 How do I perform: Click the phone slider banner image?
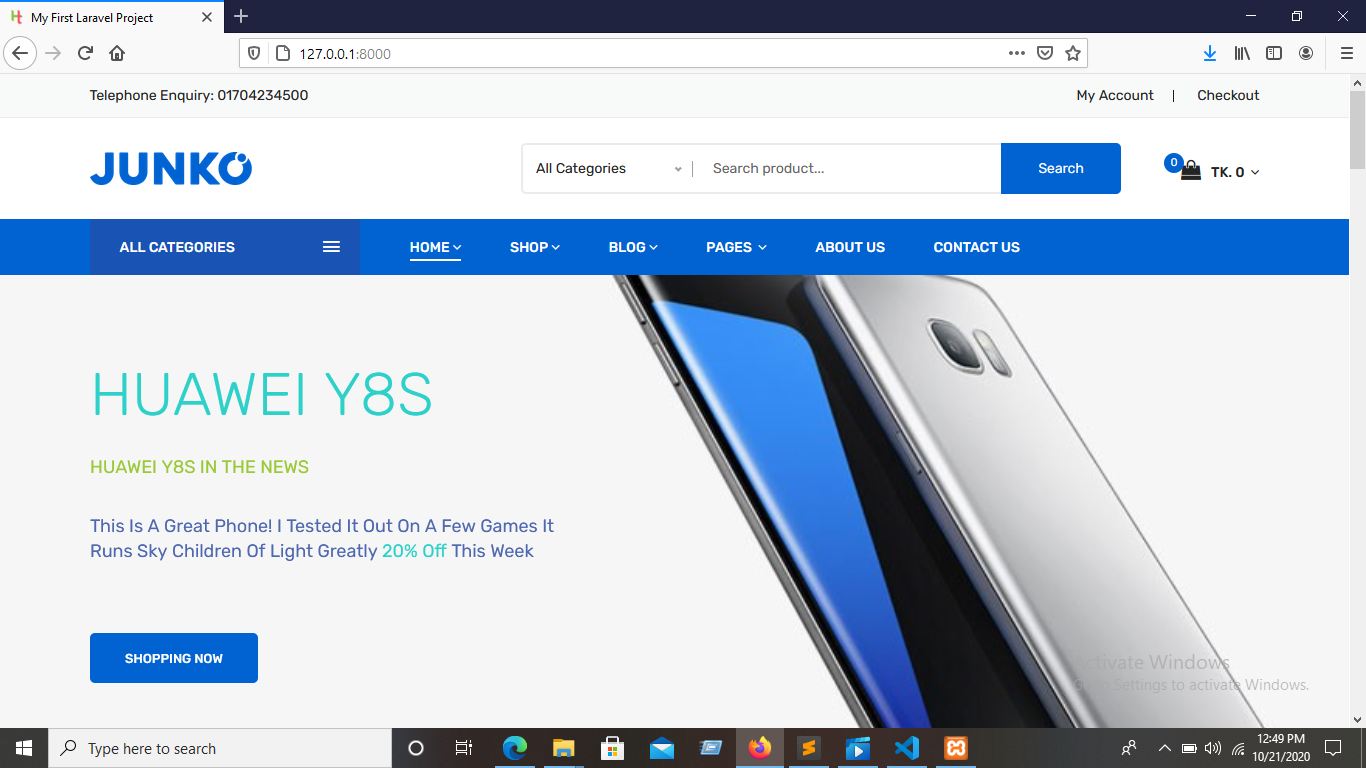(x=940, y=500)
